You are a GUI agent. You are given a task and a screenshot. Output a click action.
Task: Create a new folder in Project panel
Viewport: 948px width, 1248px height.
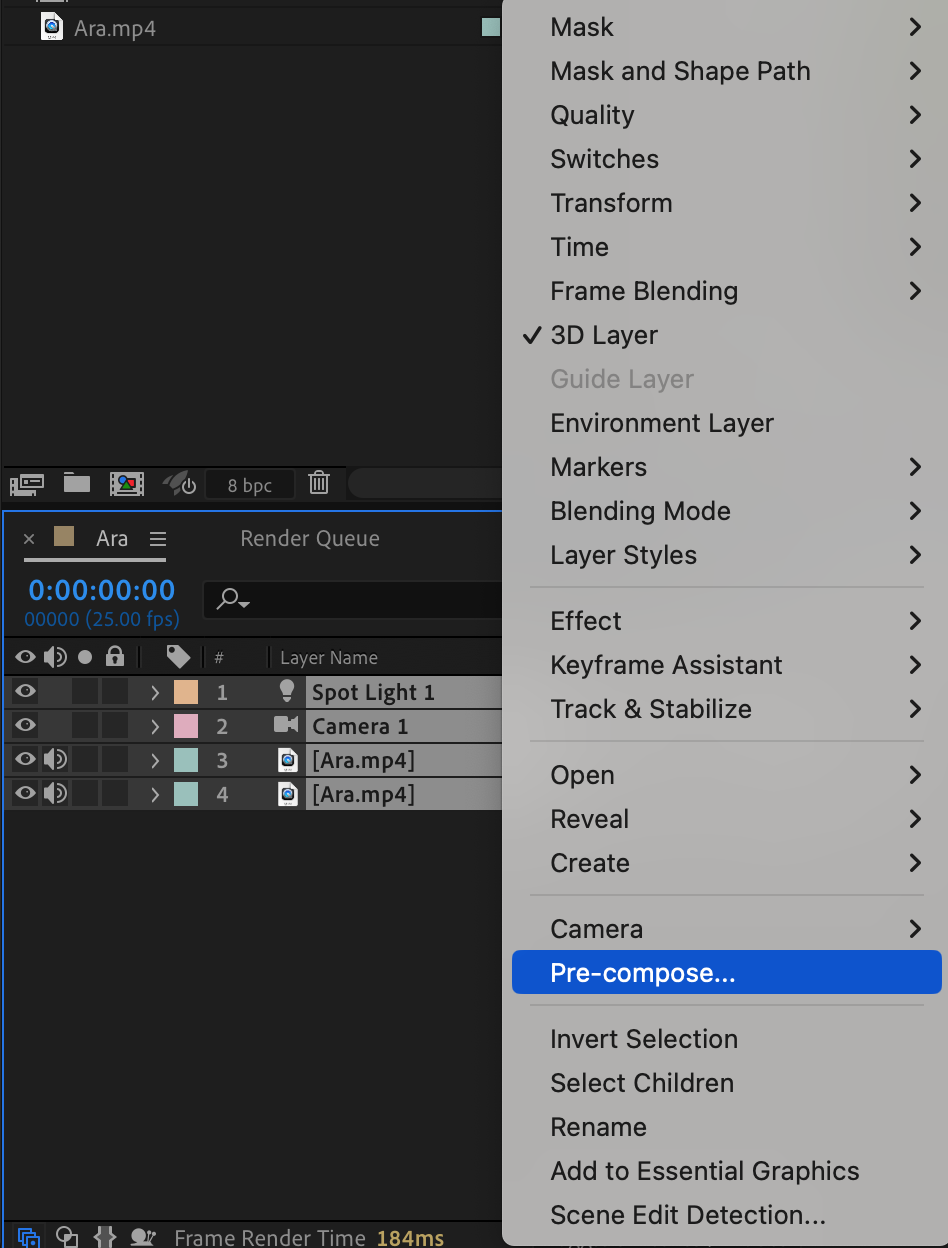[x=77, y=484]
